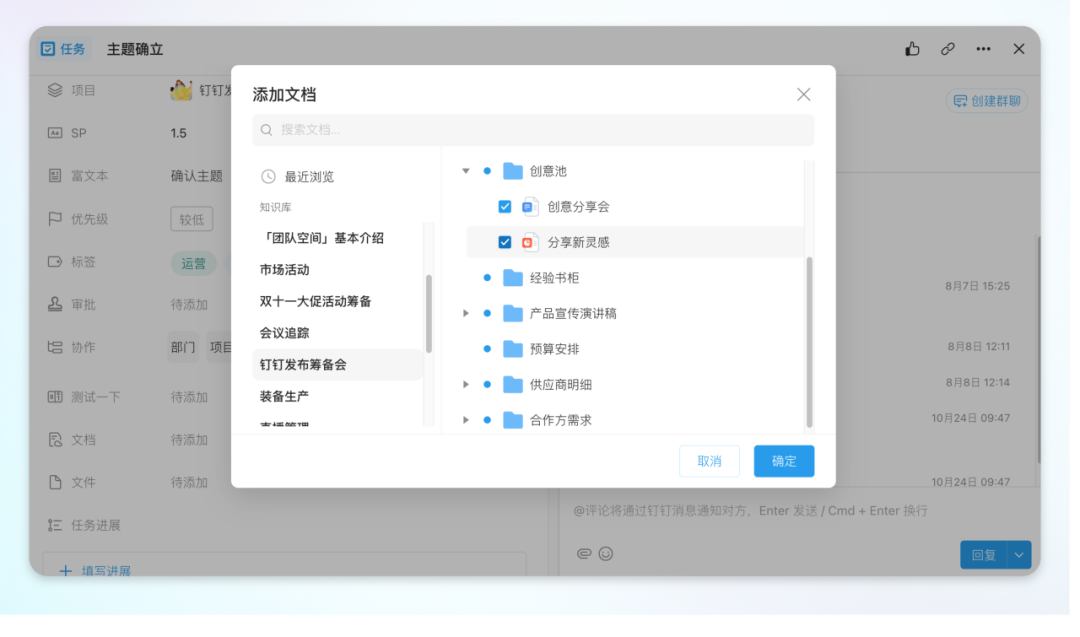Copy task link via chain icon
Screen dimensions: 1080x637
click(948, 49)
